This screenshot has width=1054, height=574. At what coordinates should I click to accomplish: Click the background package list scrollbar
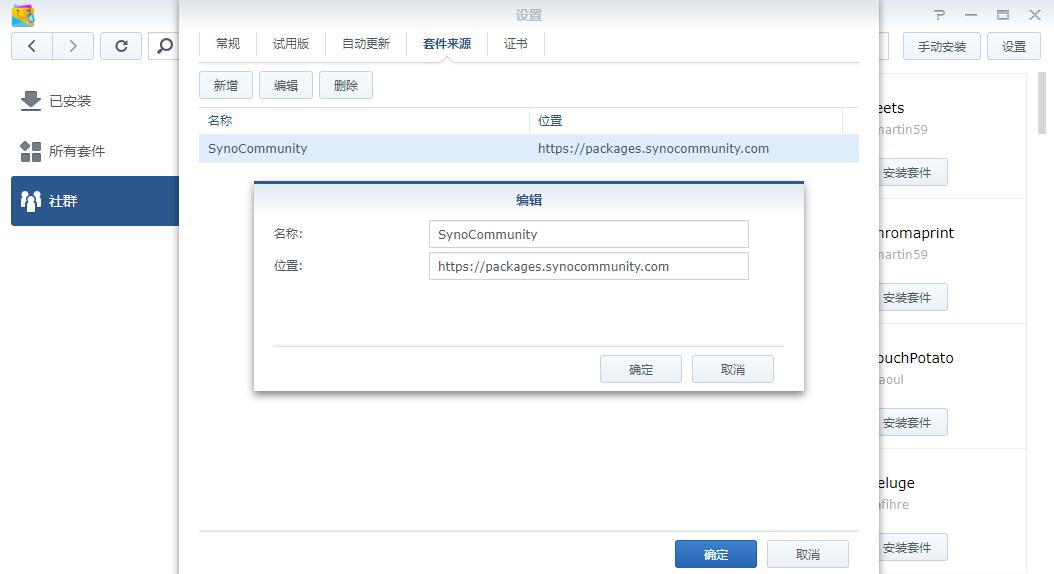click(1042, 104)
